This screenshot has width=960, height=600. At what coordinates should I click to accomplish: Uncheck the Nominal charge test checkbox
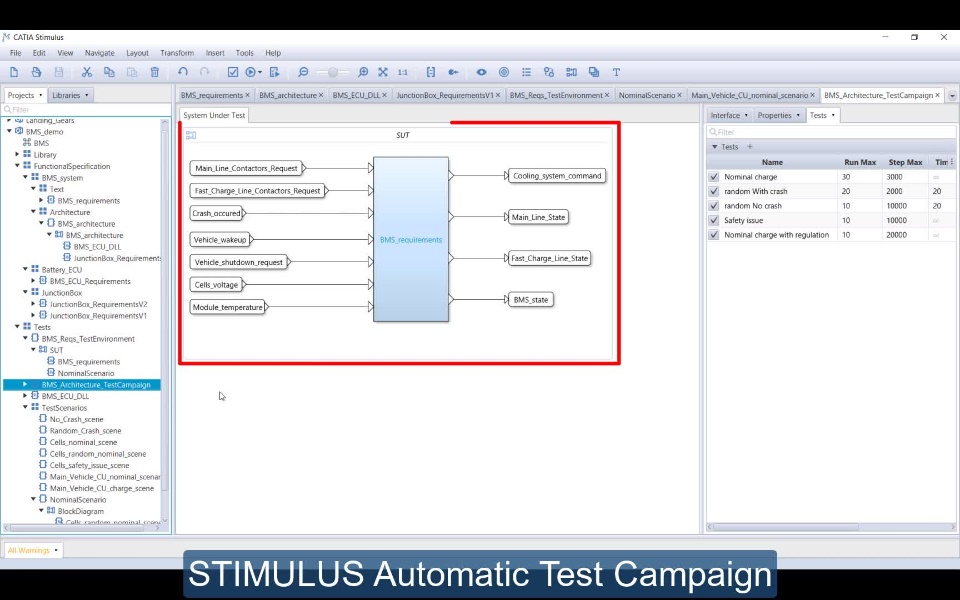pos(714,177)
